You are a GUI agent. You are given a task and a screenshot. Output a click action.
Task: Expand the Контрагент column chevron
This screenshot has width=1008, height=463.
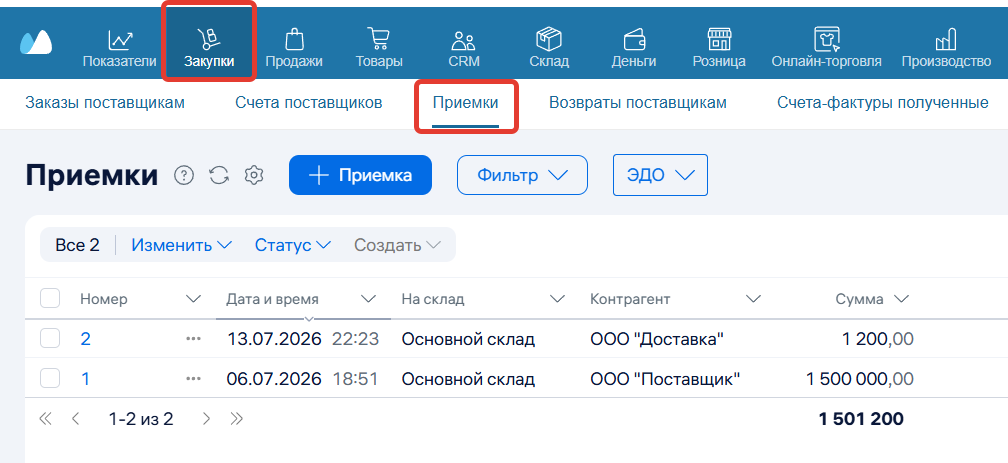click(x=753, y=299)
